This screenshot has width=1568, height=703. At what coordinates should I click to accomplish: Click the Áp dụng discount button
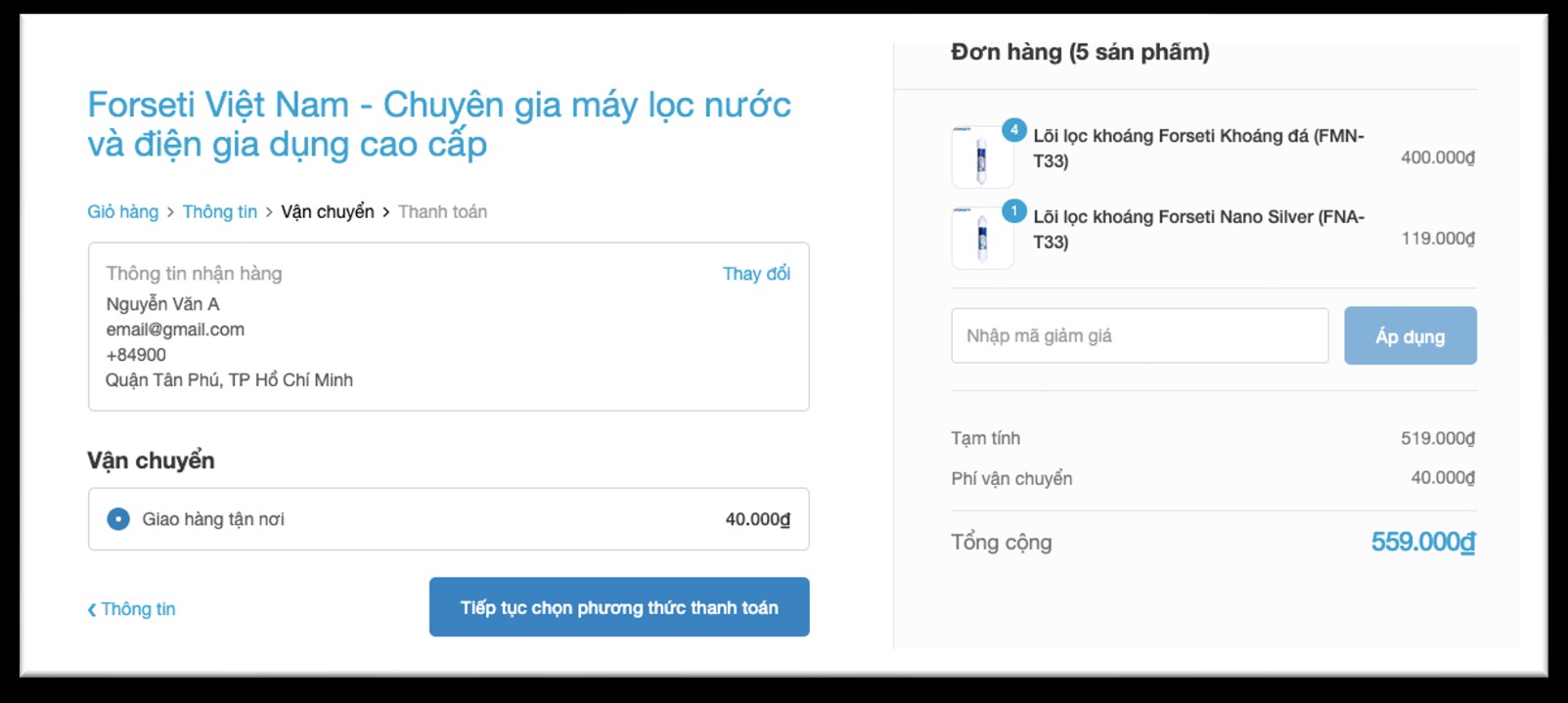1410,336
